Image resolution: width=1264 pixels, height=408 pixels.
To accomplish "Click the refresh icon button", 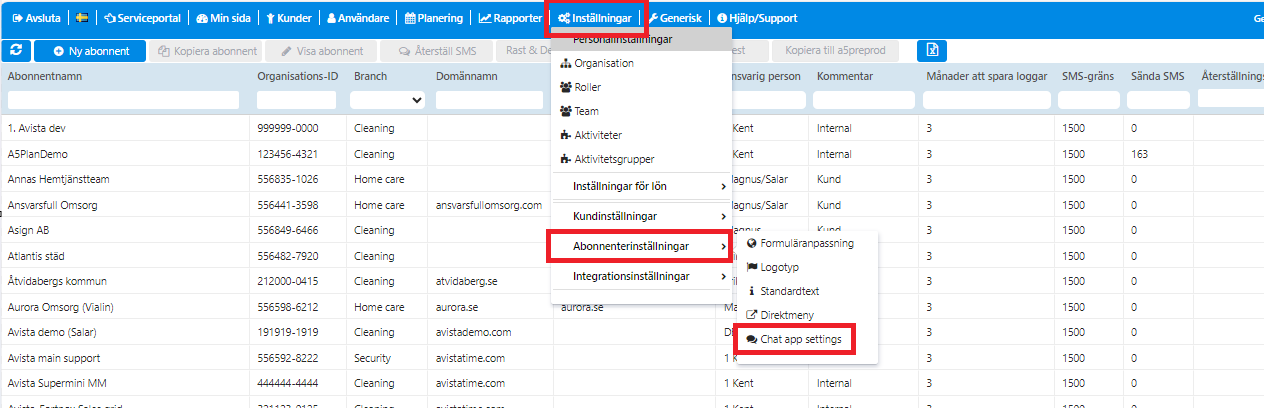I will (x=16, y=50).
